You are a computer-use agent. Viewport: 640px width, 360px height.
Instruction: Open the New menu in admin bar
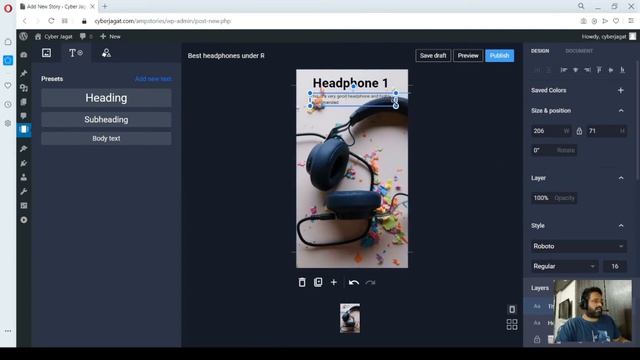click(x=110, y=36)
